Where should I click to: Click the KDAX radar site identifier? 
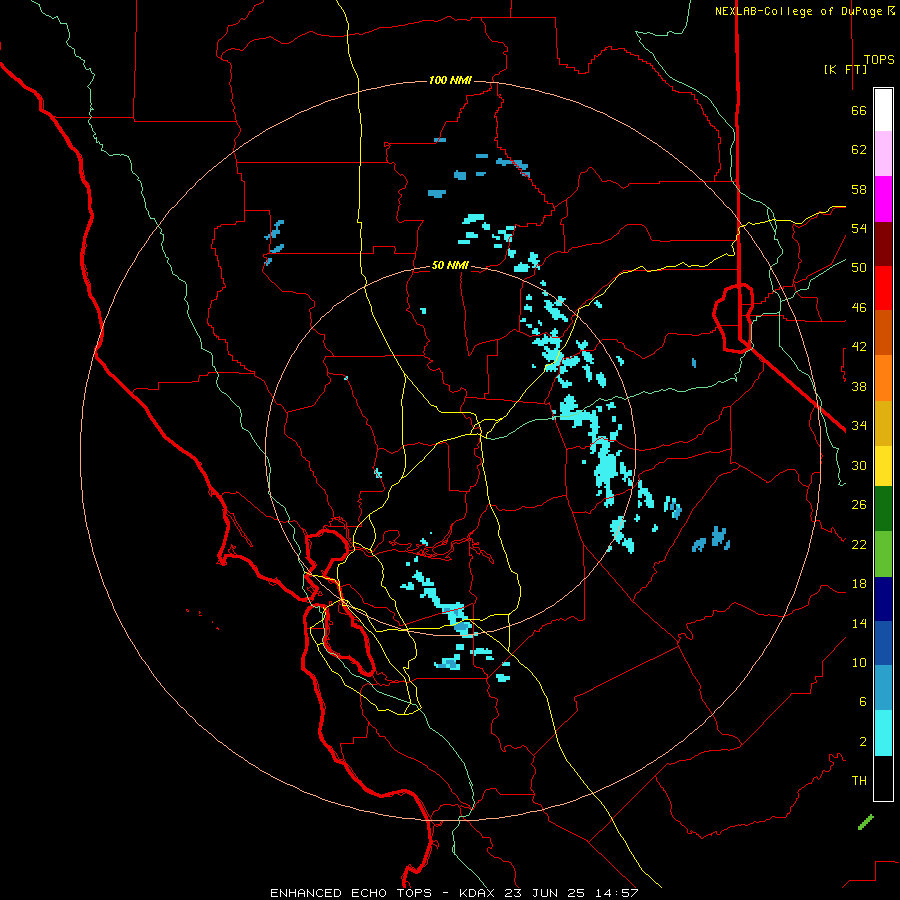click(x=479, y=893)
